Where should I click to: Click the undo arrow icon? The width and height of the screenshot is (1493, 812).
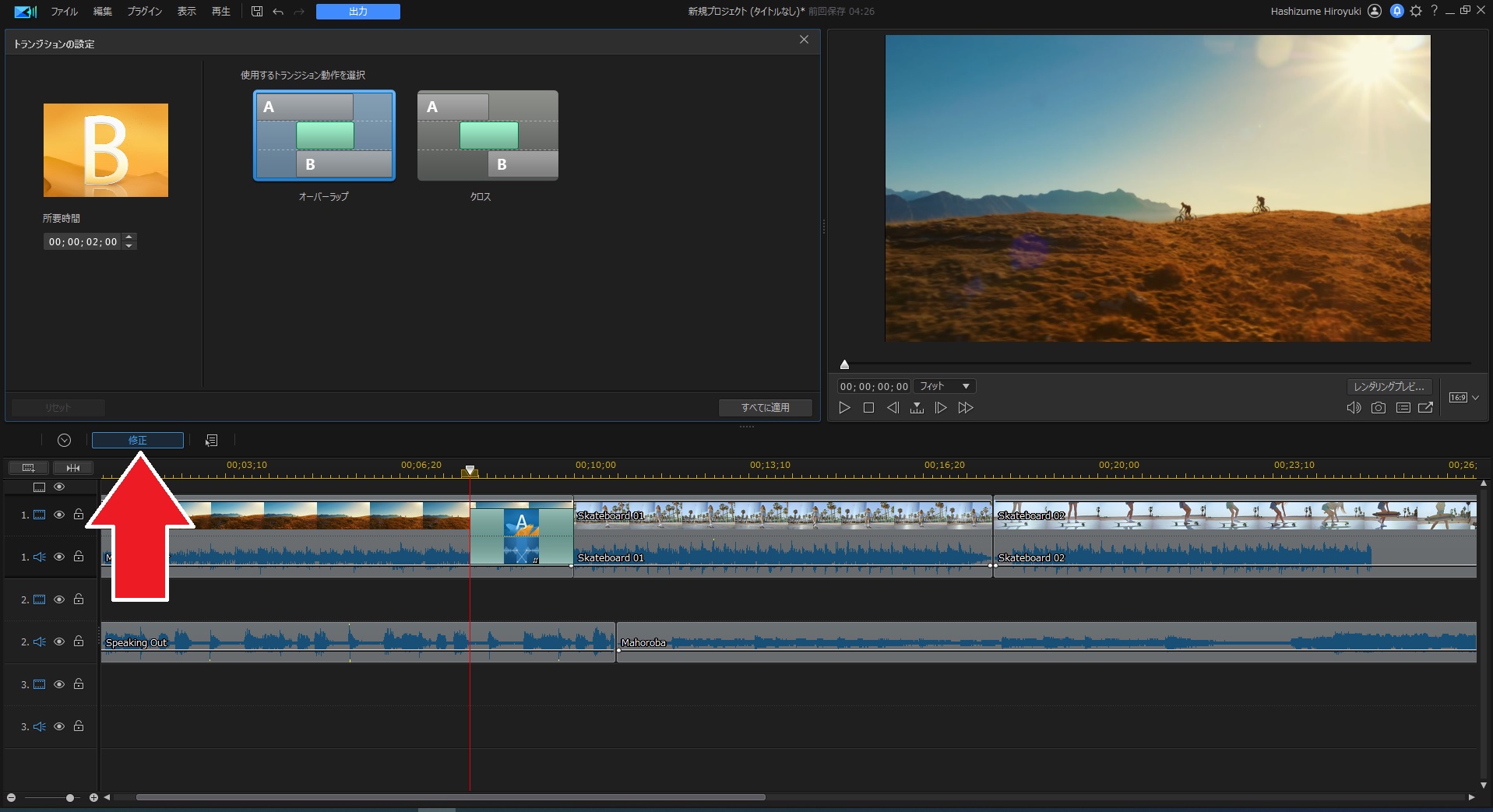tap(278, 12)
